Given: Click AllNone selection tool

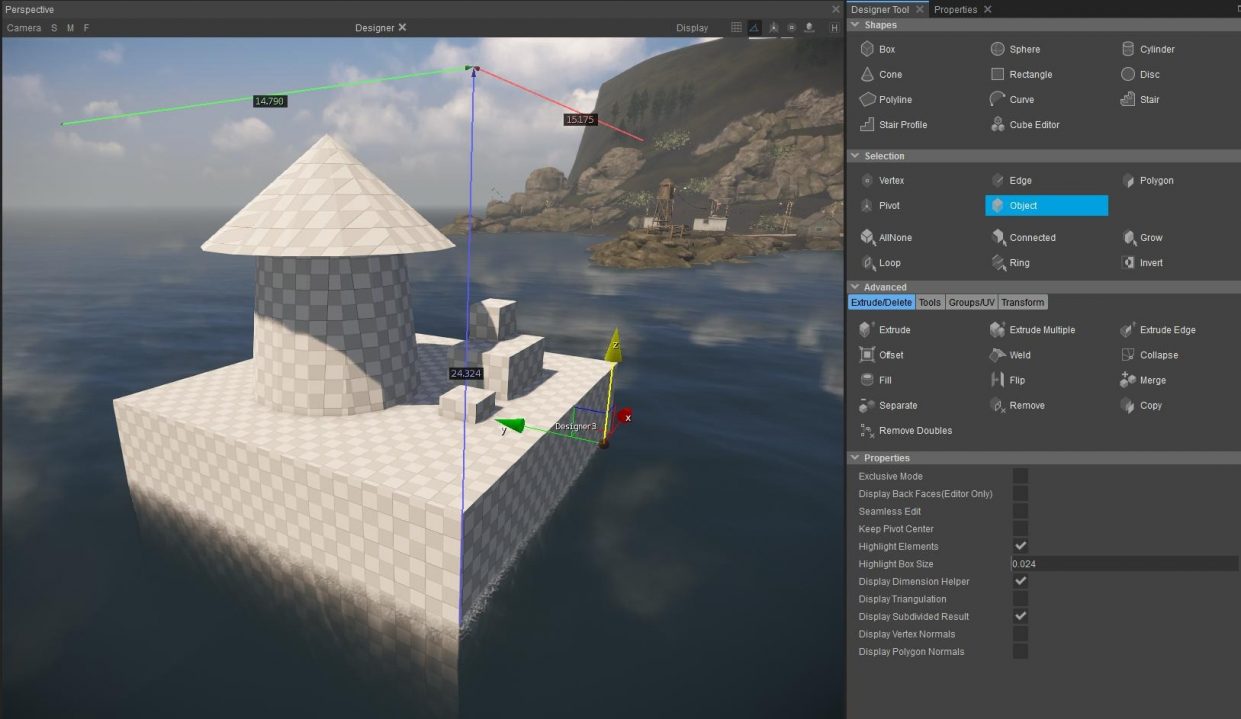Looking at the screenshot, I should point(886,237).
